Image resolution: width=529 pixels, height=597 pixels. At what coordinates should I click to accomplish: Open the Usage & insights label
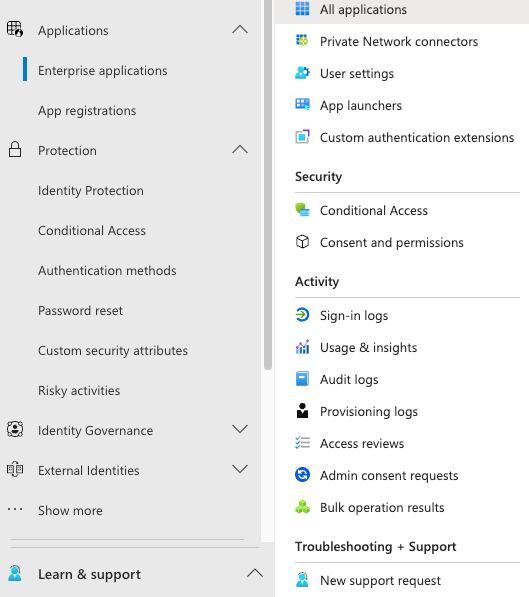tap(368, 347)
